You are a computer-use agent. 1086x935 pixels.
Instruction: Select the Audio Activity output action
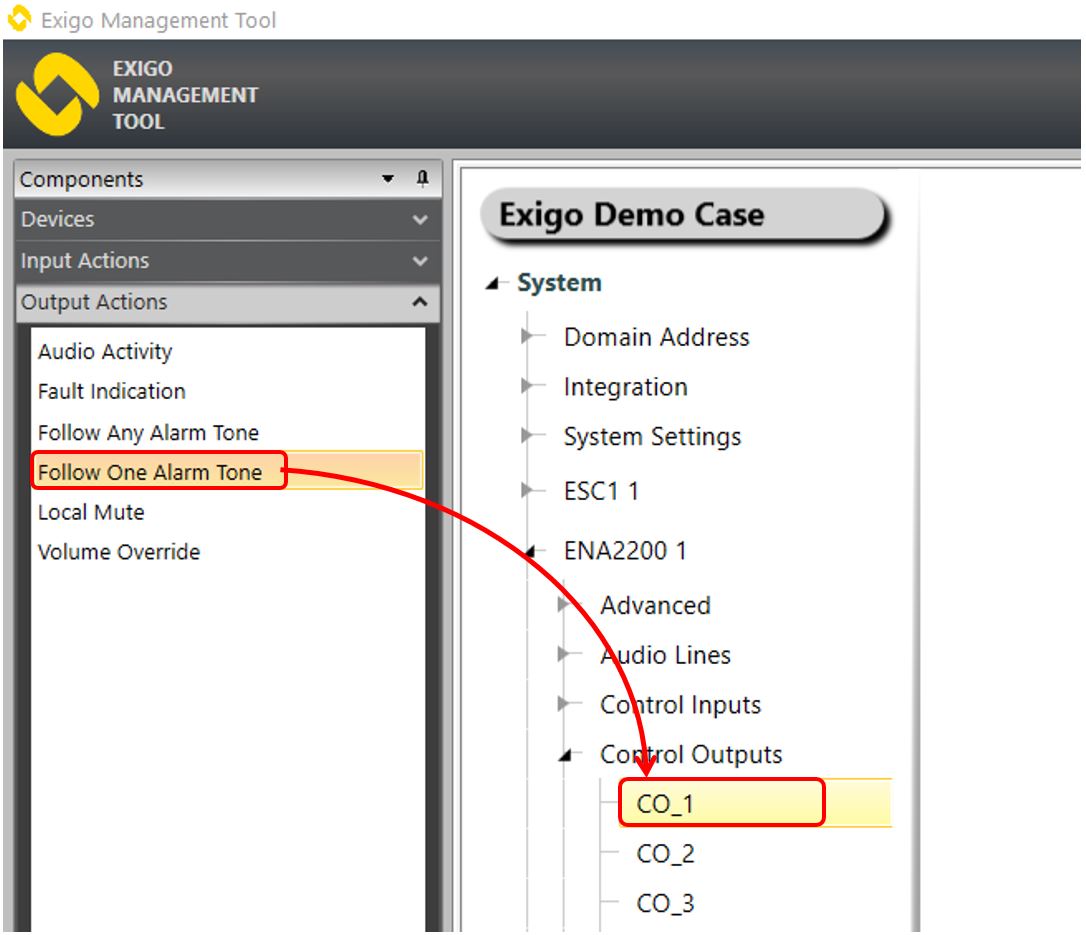(105, 352)
